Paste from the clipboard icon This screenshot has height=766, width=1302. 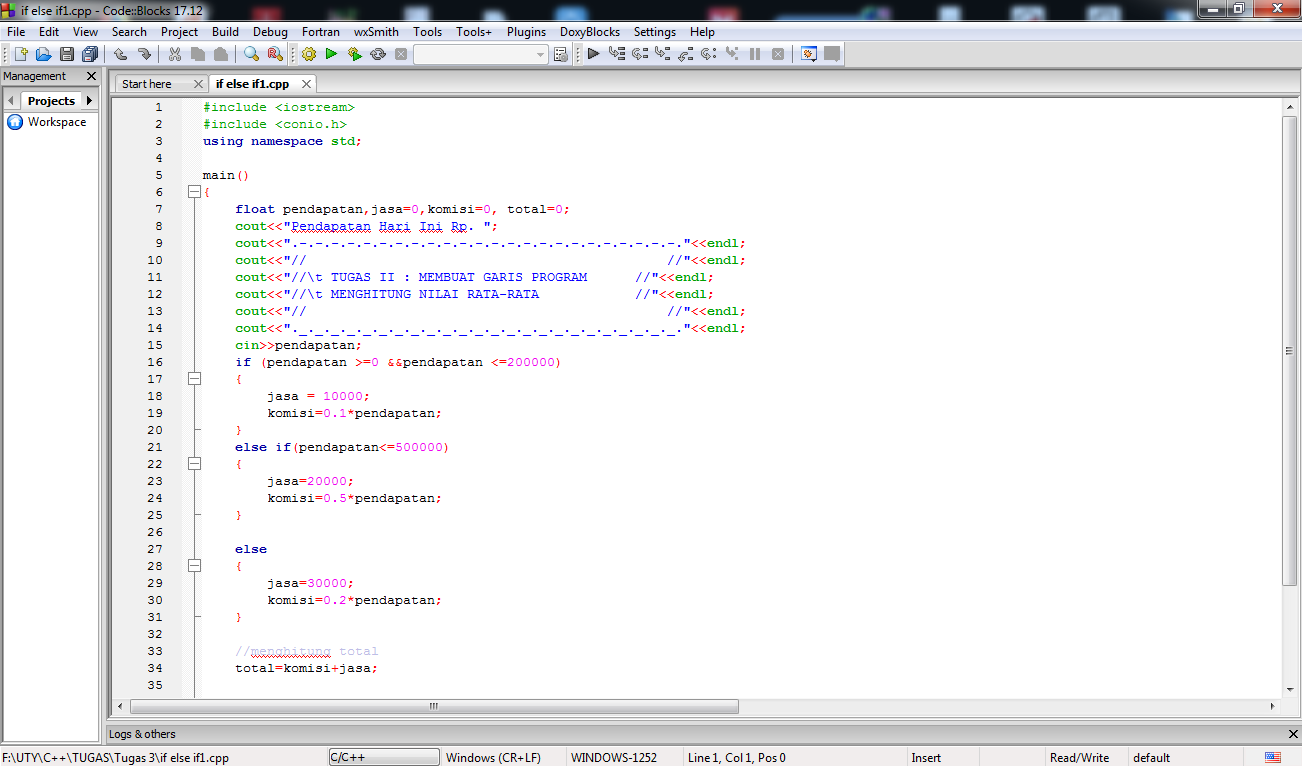pyautogui.click(x=220, y=54)
